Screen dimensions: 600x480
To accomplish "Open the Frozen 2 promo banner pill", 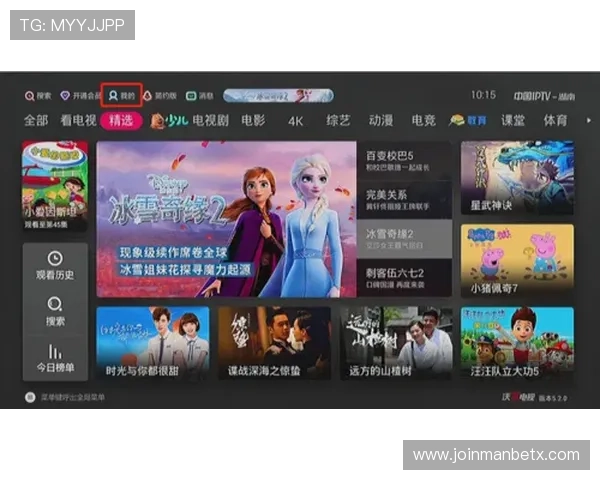I will coord(278,96).
